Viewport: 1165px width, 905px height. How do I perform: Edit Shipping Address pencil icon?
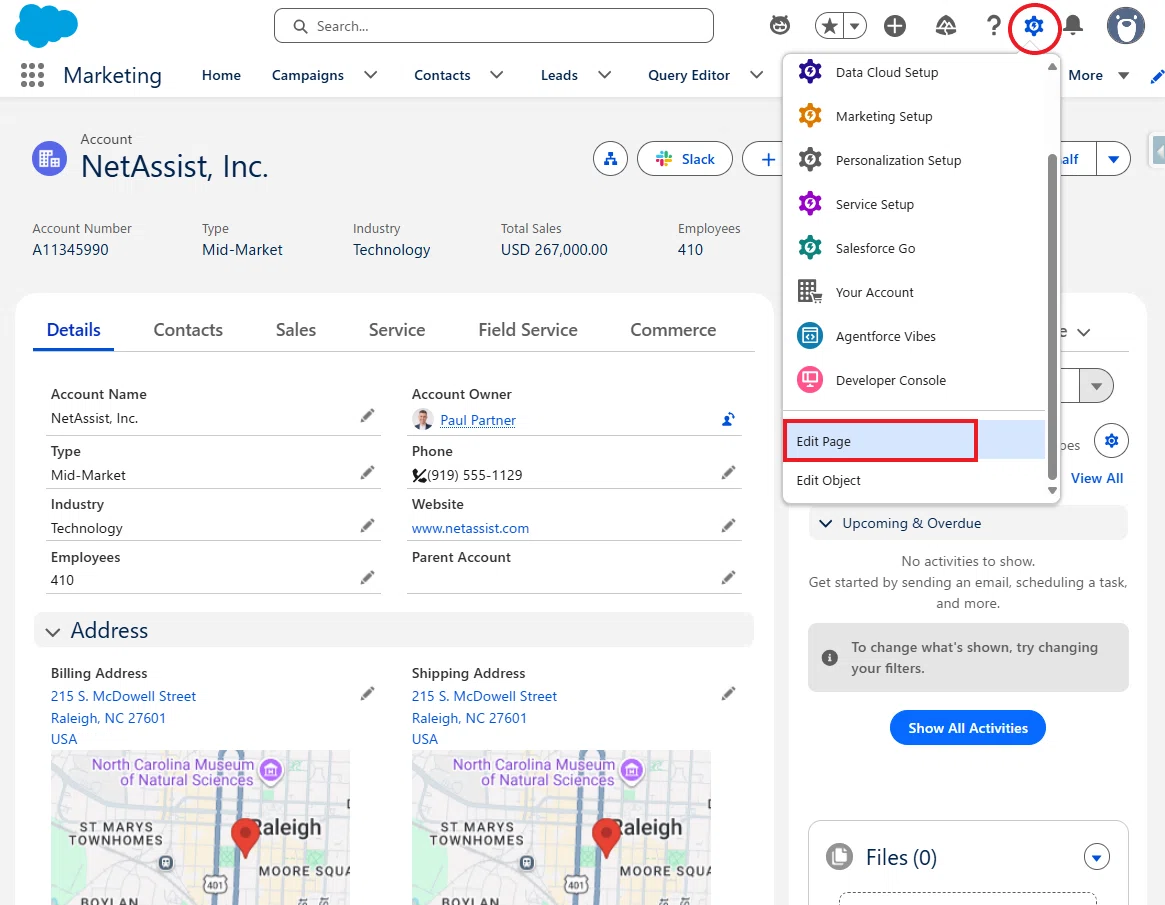pyautogui.click(x=728, y=694)
